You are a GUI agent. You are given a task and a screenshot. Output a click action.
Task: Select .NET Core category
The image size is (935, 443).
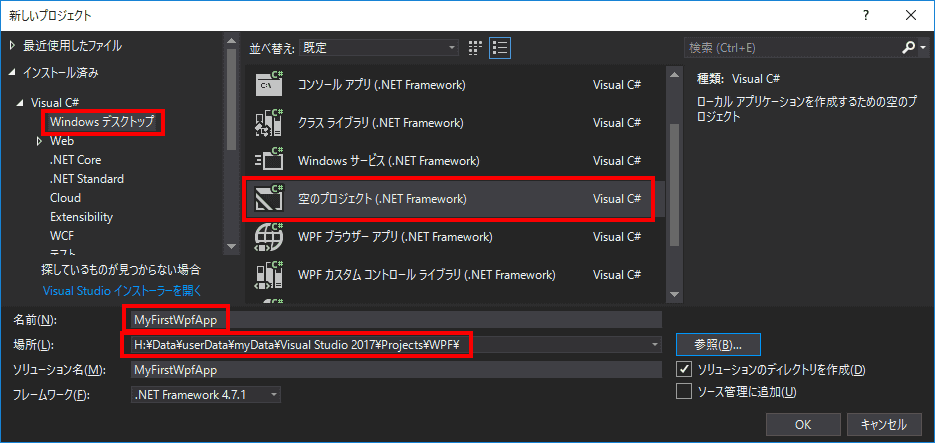pos(76,160)
